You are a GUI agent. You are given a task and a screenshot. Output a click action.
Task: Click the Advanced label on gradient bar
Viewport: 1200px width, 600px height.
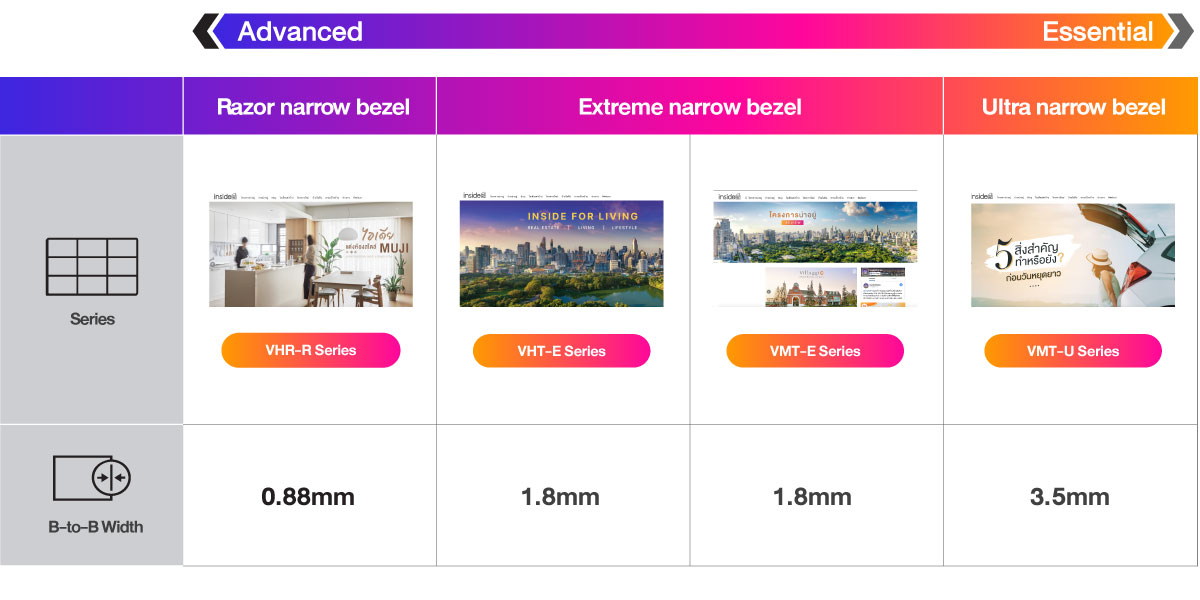coord(300,31)
